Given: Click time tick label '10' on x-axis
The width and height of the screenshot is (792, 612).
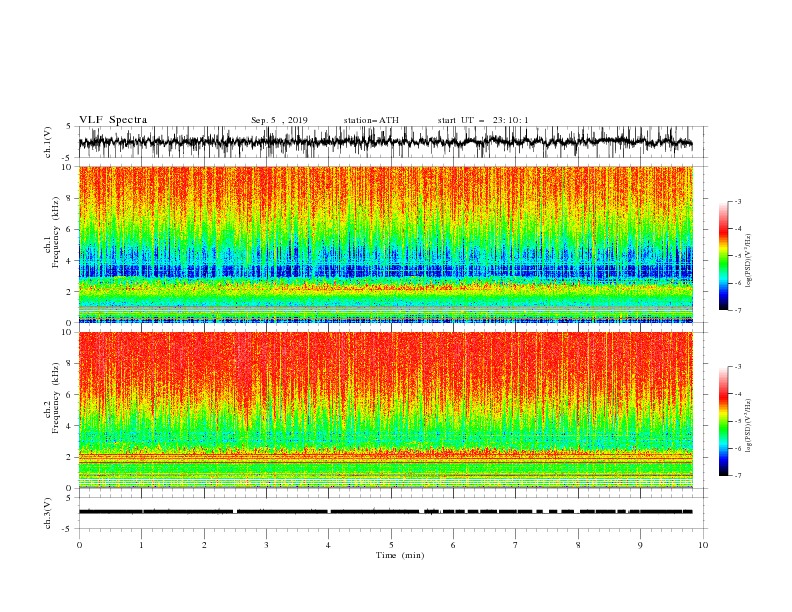Looking at the screenshot, I should (x=703, y=545).
